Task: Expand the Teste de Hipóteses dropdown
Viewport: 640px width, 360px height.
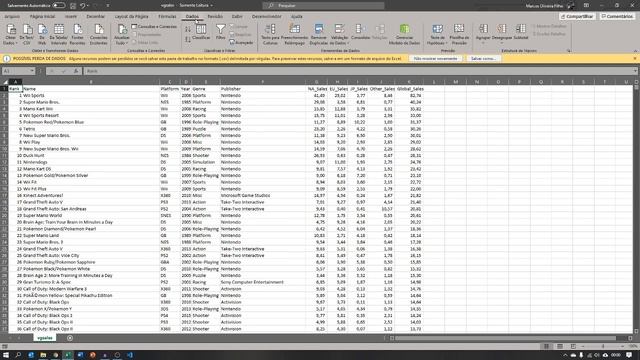Action: pyautogui.click(x=437, y=35)
